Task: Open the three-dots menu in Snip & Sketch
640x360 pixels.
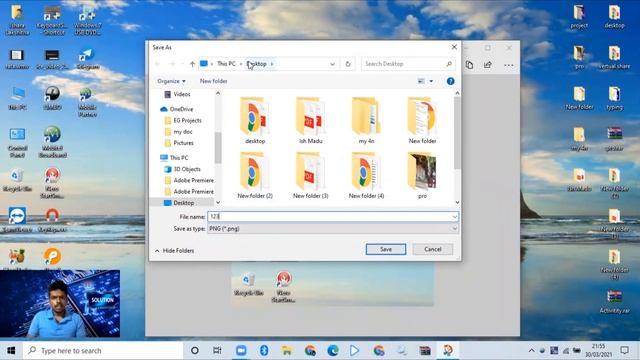Action: tap(509, 65)
